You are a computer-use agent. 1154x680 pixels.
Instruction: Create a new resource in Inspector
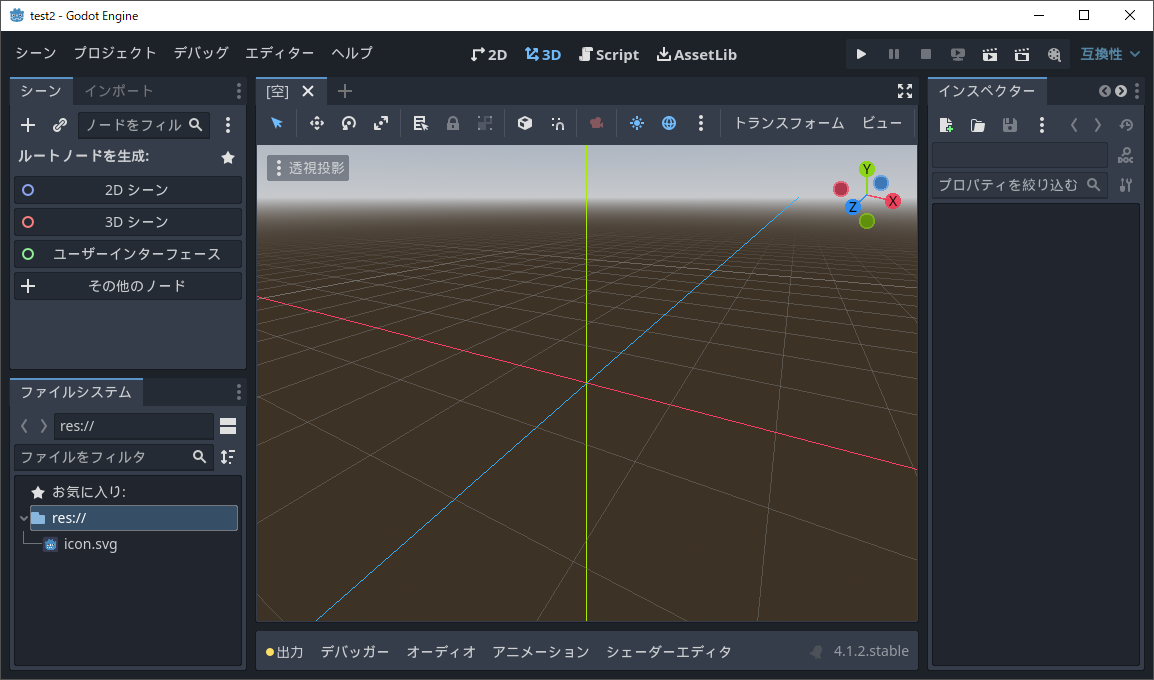pos(946,125)
